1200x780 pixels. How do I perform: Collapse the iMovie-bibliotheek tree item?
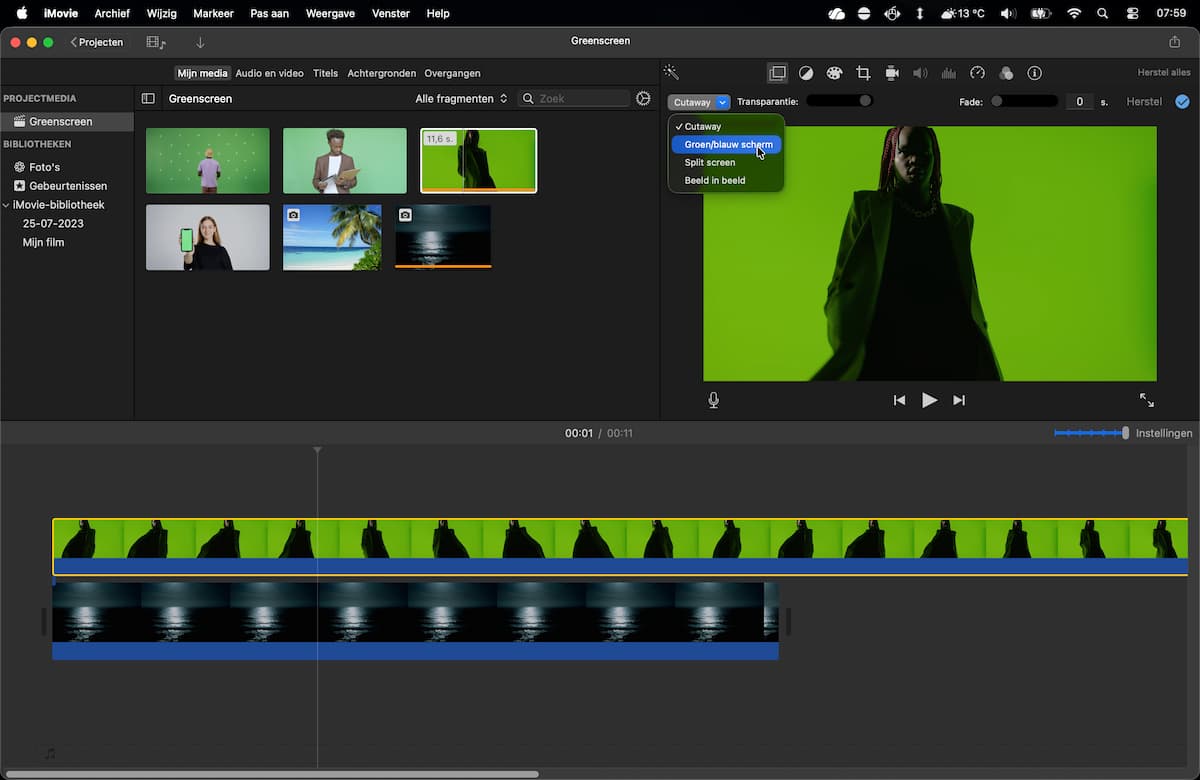pos(6,205)
